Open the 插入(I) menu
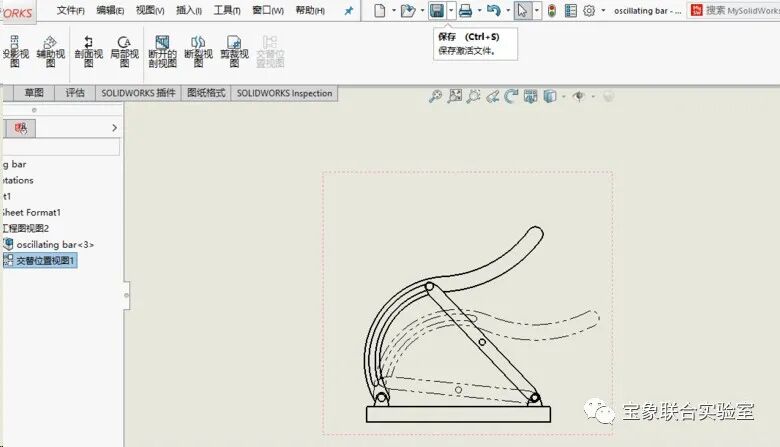This screenshot has width=780, height=447. 189,10
